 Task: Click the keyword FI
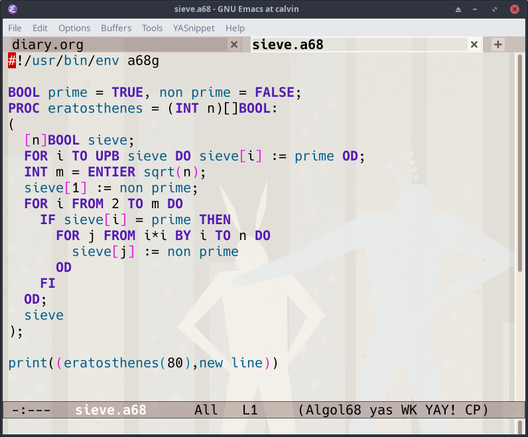pyautogui.click(x=47, y=283)
